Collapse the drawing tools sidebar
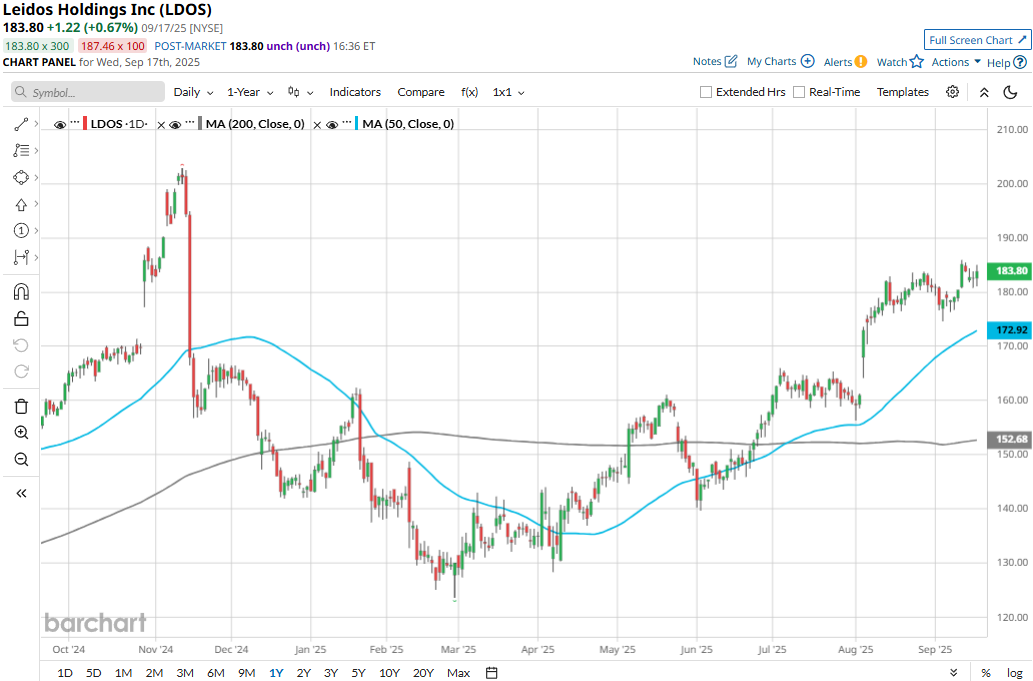Viewport: 1033px width, 681px height. (21, 493)
